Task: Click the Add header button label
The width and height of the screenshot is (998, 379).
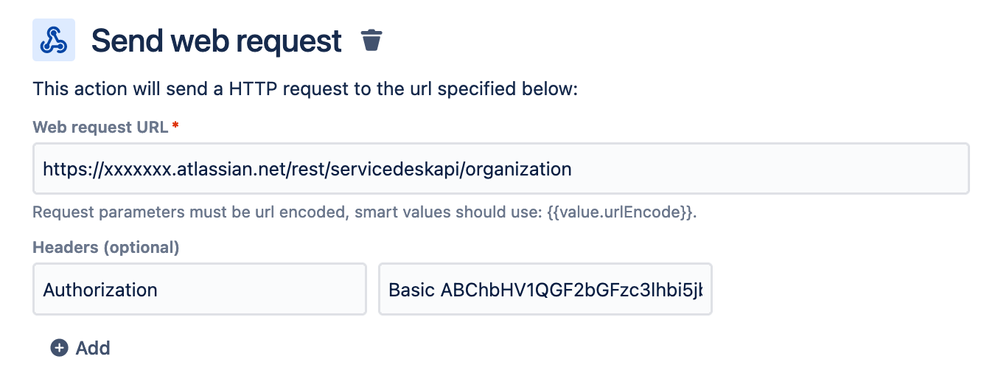Action: pos(93,348)
